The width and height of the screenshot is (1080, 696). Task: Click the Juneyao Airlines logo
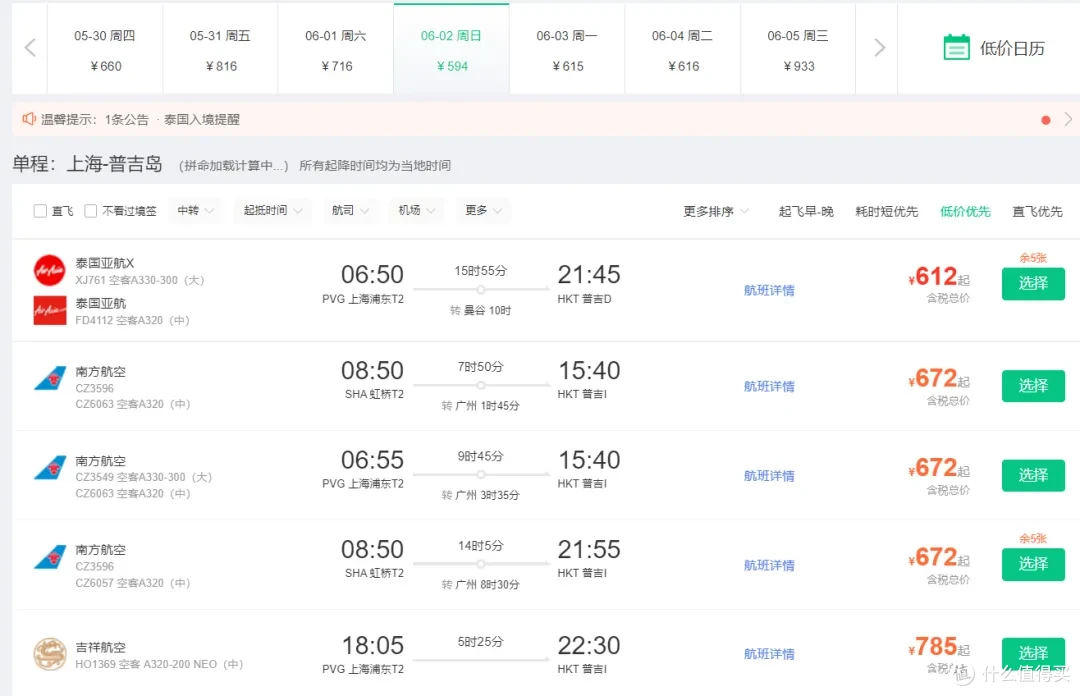(x=50, y=654)
